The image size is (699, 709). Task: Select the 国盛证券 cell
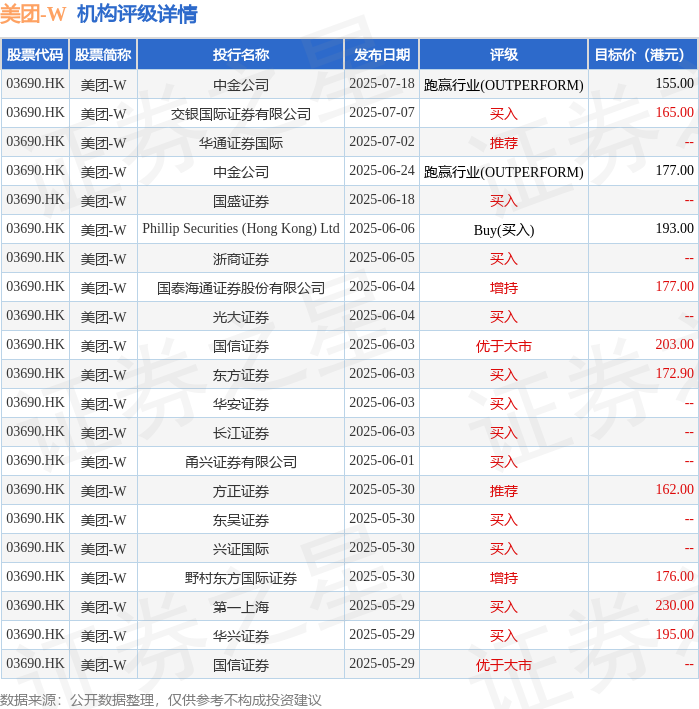pos(241,201)
